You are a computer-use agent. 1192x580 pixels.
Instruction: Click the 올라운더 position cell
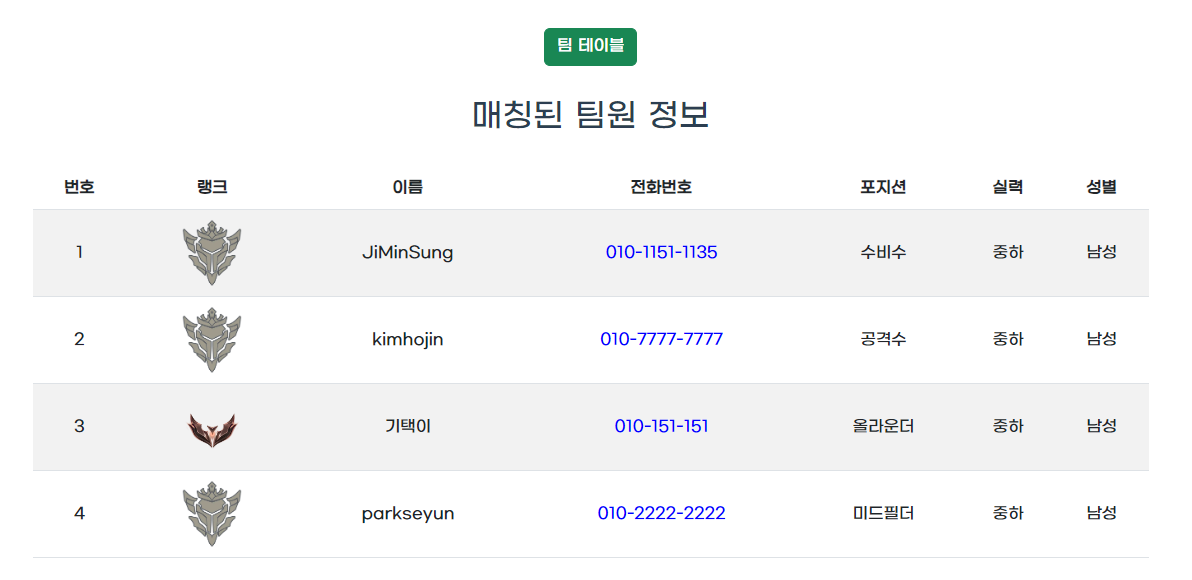[x=883, y=426]
